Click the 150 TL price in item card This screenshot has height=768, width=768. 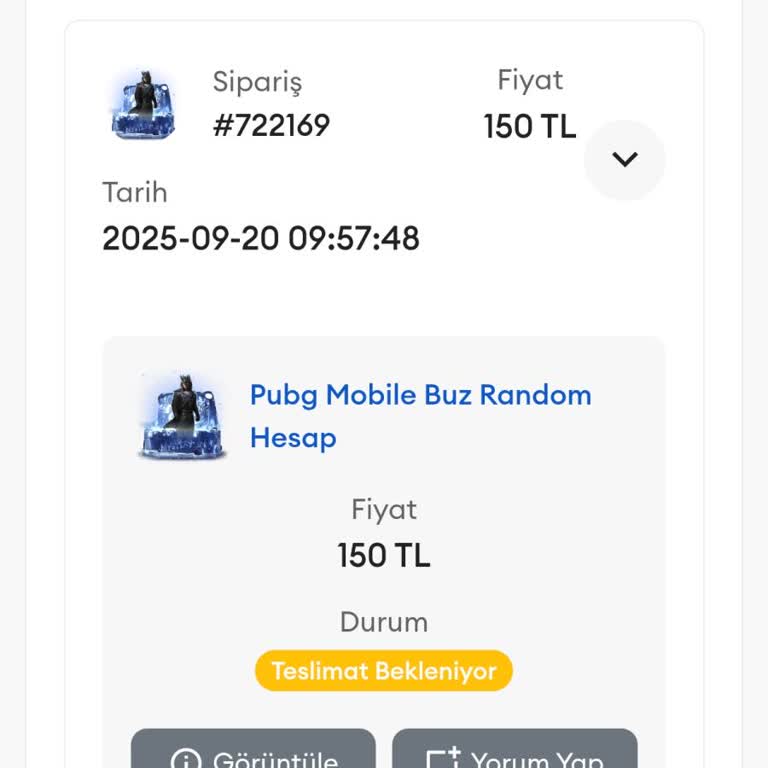coord(384,555)
